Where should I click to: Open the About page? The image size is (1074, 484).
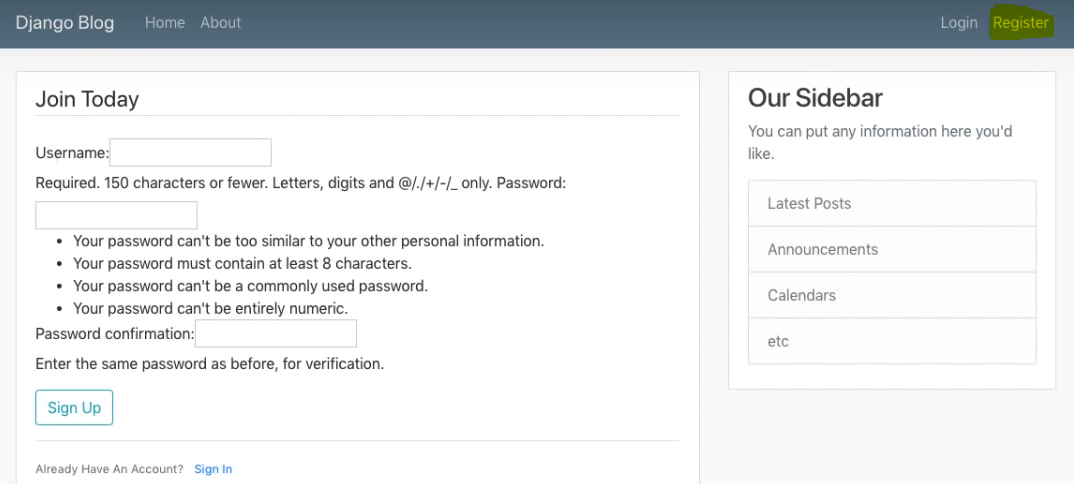[x=220, y=23]
